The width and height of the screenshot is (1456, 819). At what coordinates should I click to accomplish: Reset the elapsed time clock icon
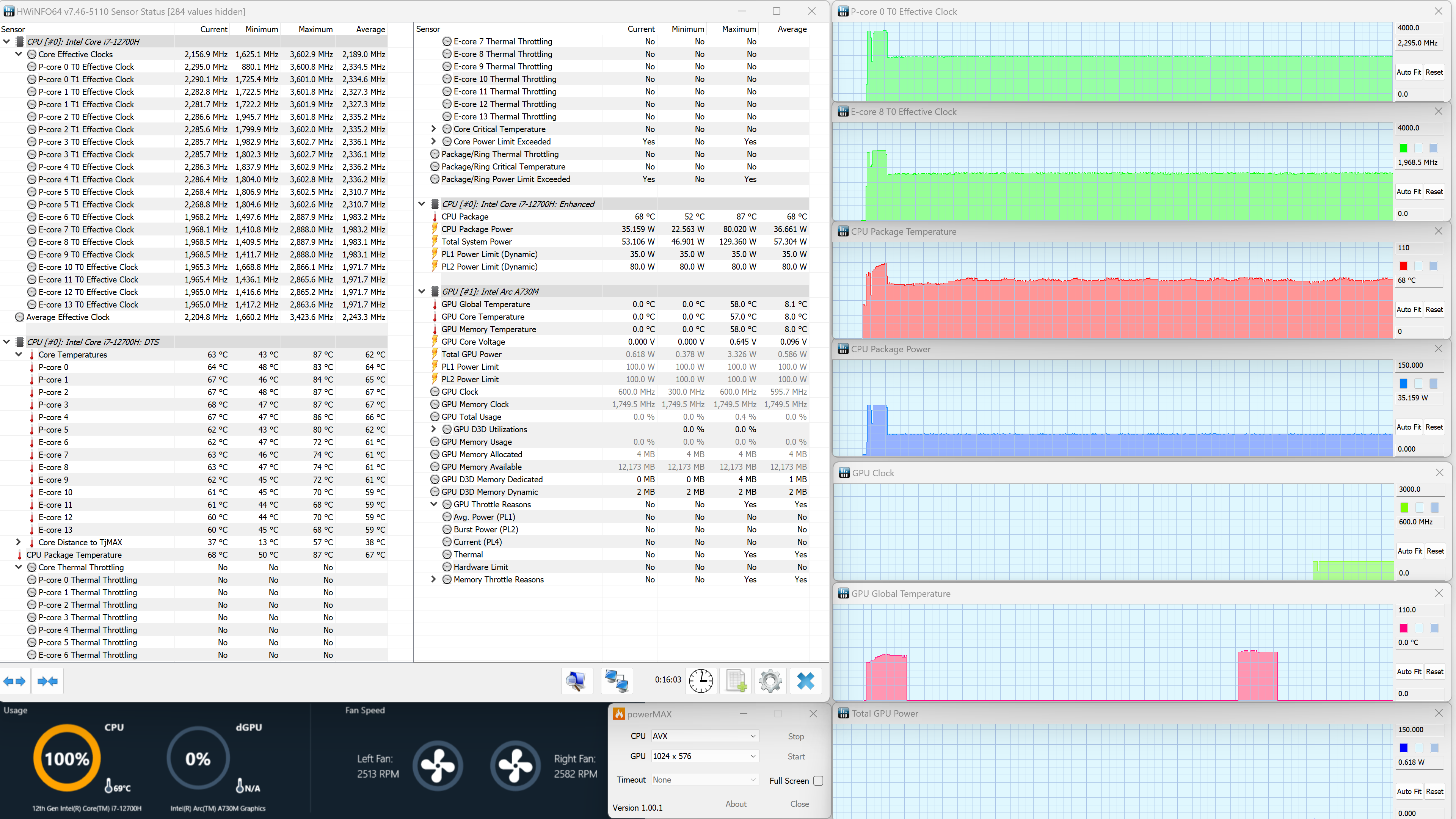[x=701, y=681]
